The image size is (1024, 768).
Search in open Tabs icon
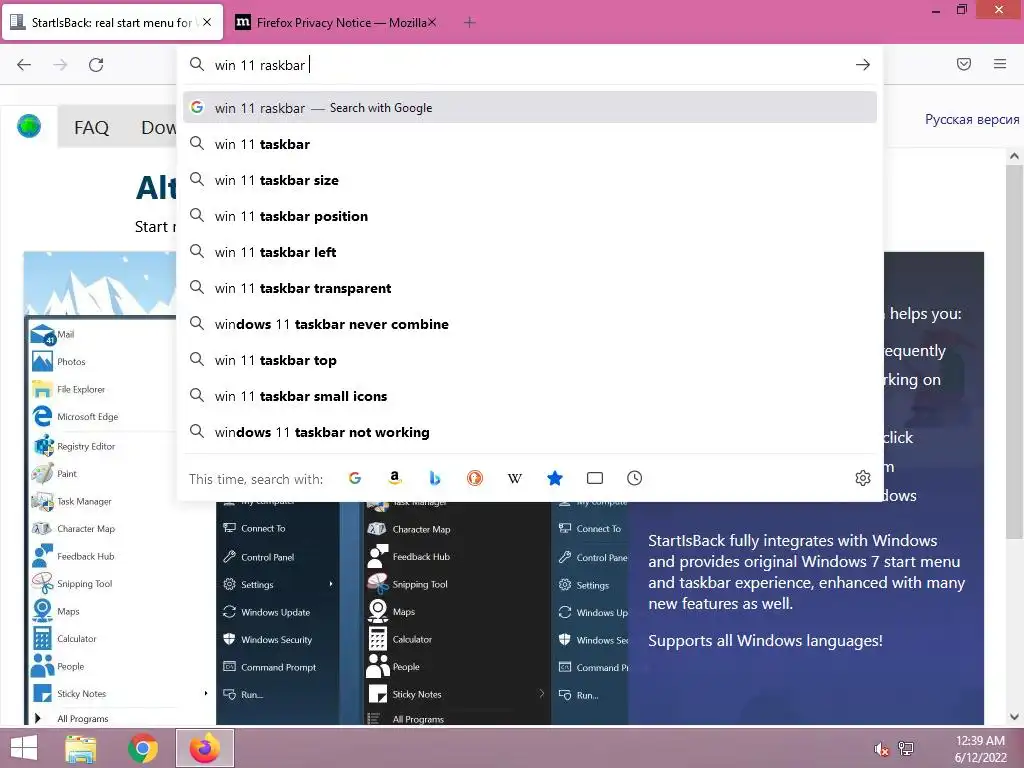tap(595, 478)
